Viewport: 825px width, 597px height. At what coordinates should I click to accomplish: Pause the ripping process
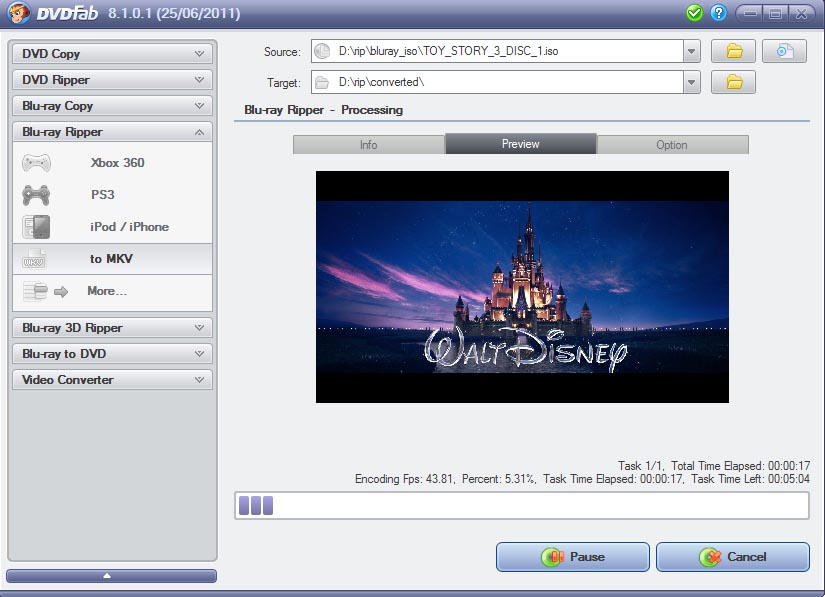573,557
